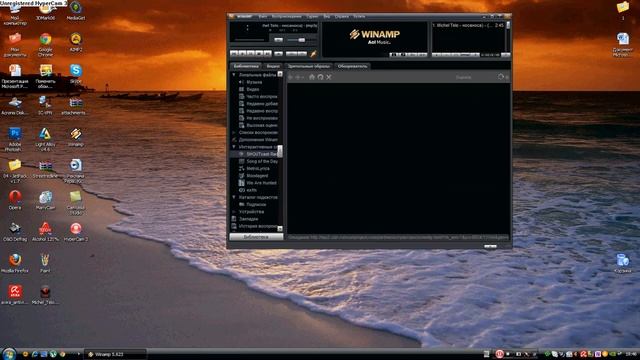Expand the playlists tree node
Image resolution: width=640 pixels, height=360 pixels.
tap(234, 132)
